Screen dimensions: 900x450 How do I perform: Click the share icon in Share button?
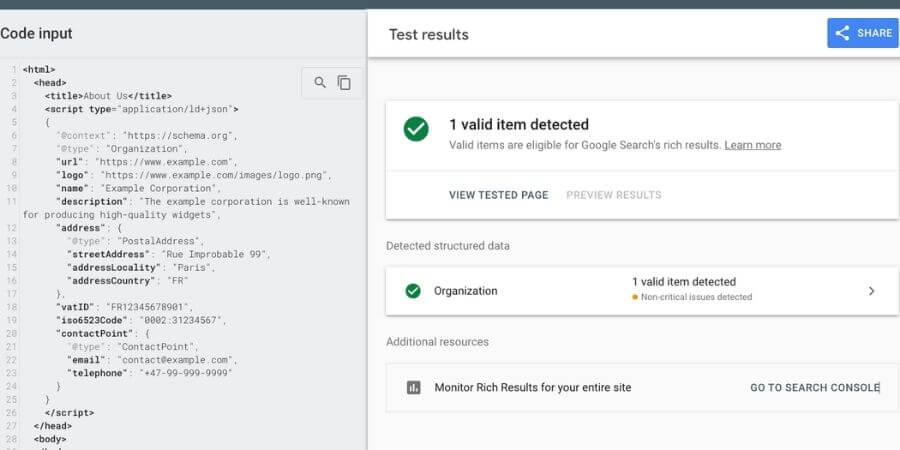[x=842, y=33]
